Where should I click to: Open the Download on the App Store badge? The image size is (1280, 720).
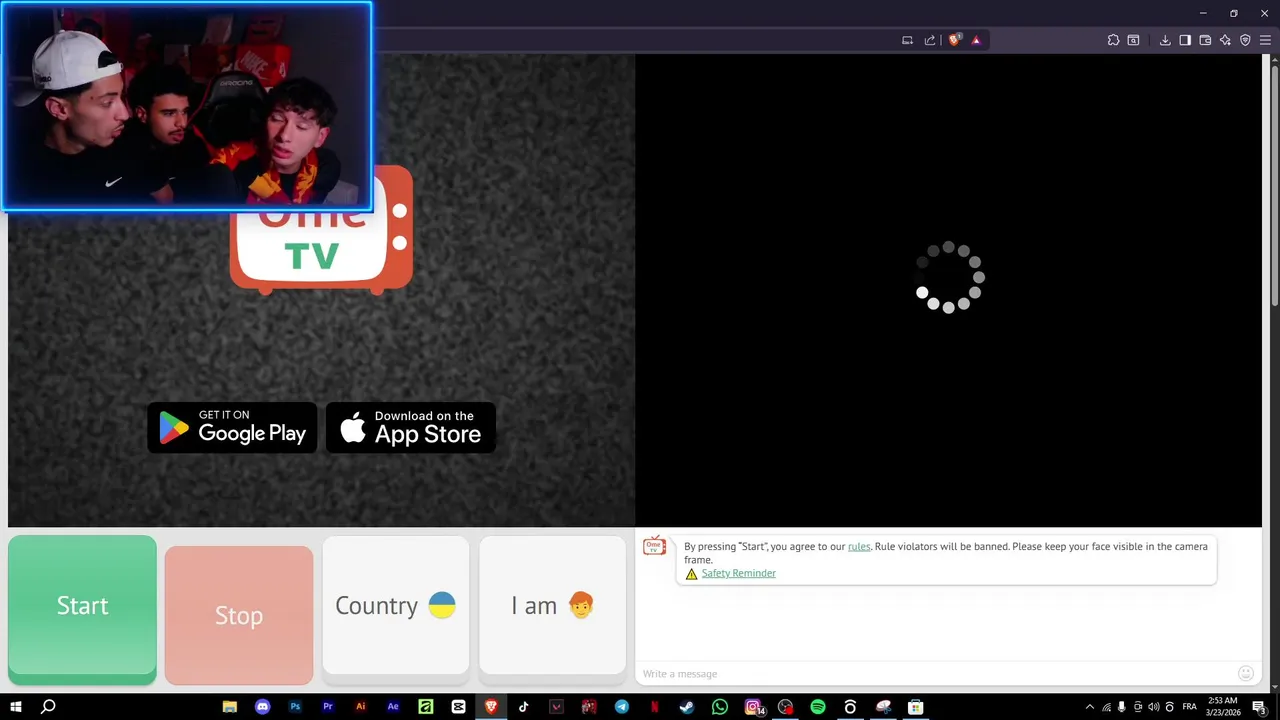tap(411, 427)
